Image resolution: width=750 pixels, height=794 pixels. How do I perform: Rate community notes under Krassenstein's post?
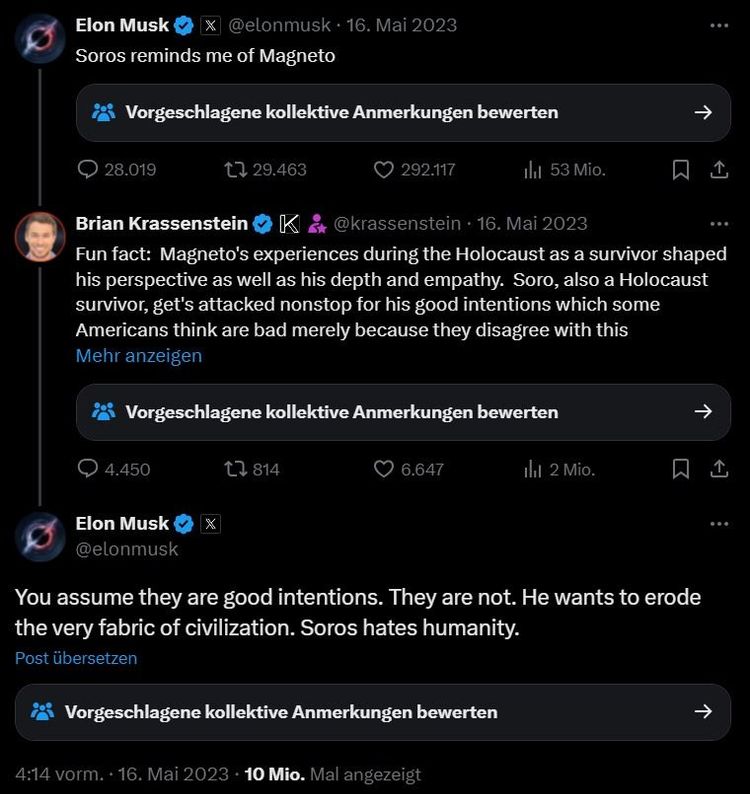[403, 412]
